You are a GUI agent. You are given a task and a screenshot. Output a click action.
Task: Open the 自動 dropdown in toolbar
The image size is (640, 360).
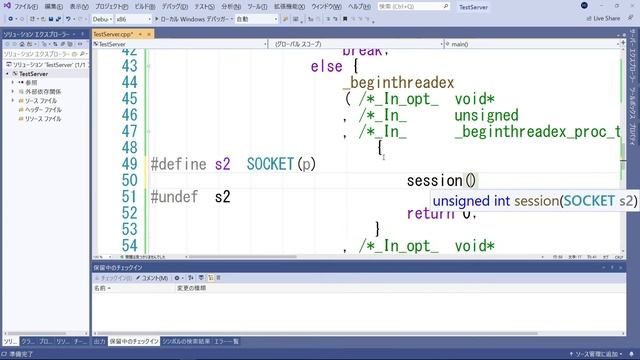(x=257, y=19)
